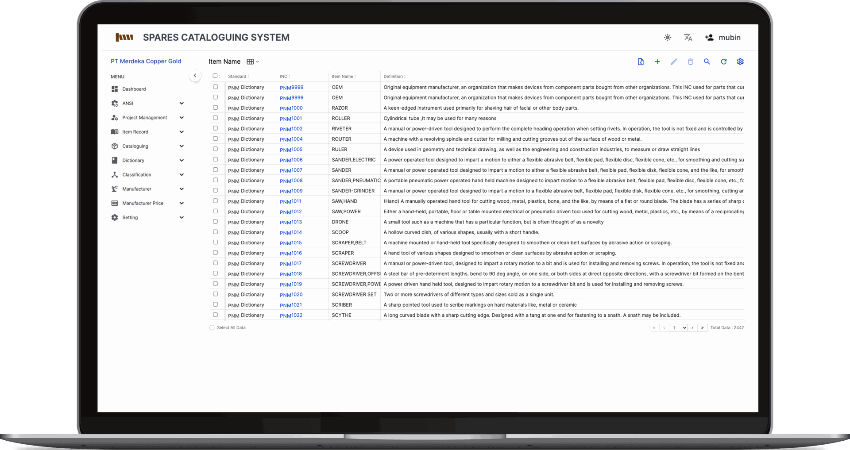Image resolution: width=850 pixels, height=450 pixels.
Task: Open the language translation icon
Action: pos(688,37)
